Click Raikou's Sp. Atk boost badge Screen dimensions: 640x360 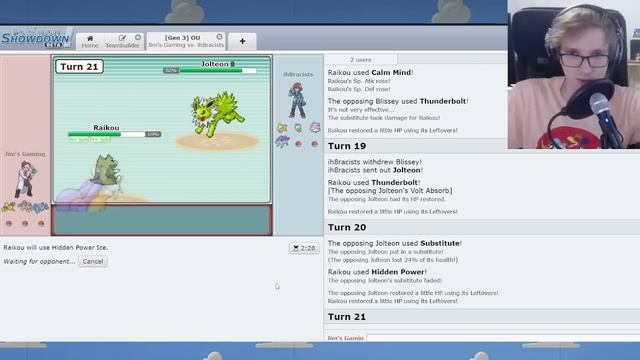[79, 140]
